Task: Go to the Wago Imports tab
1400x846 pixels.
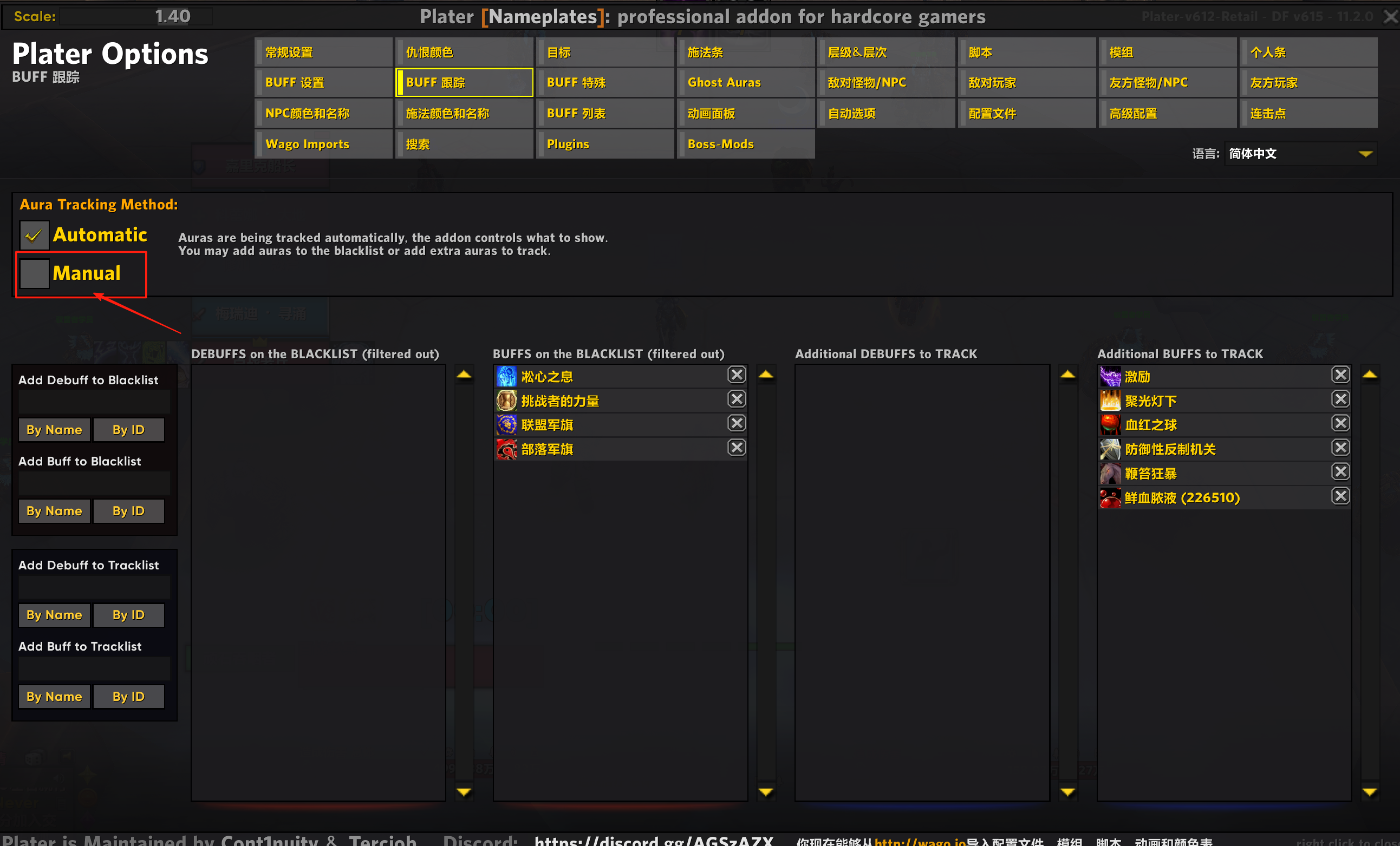Action: [x=324, y=144]
